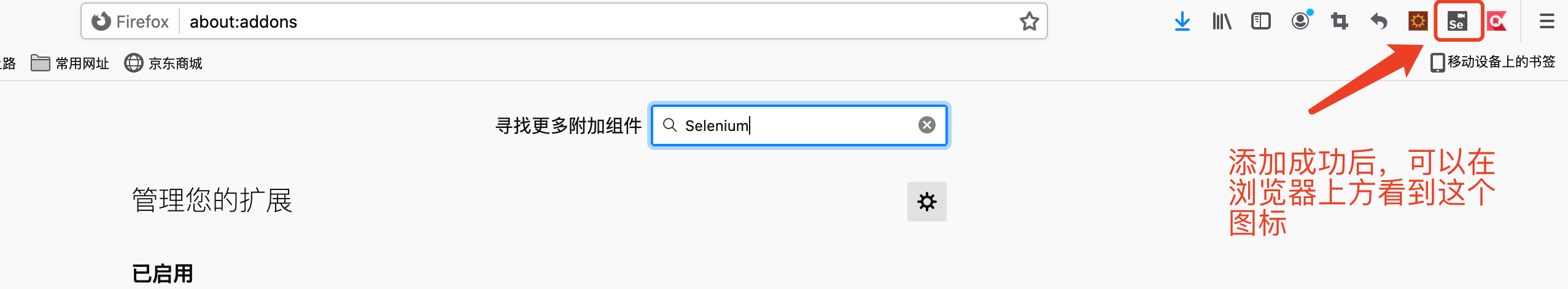Image resolution: width=1568 pixels, height=289 pixels.
Task: Open 移动设备上的书签 bookmarks folder
Action: coord(1493,62)
